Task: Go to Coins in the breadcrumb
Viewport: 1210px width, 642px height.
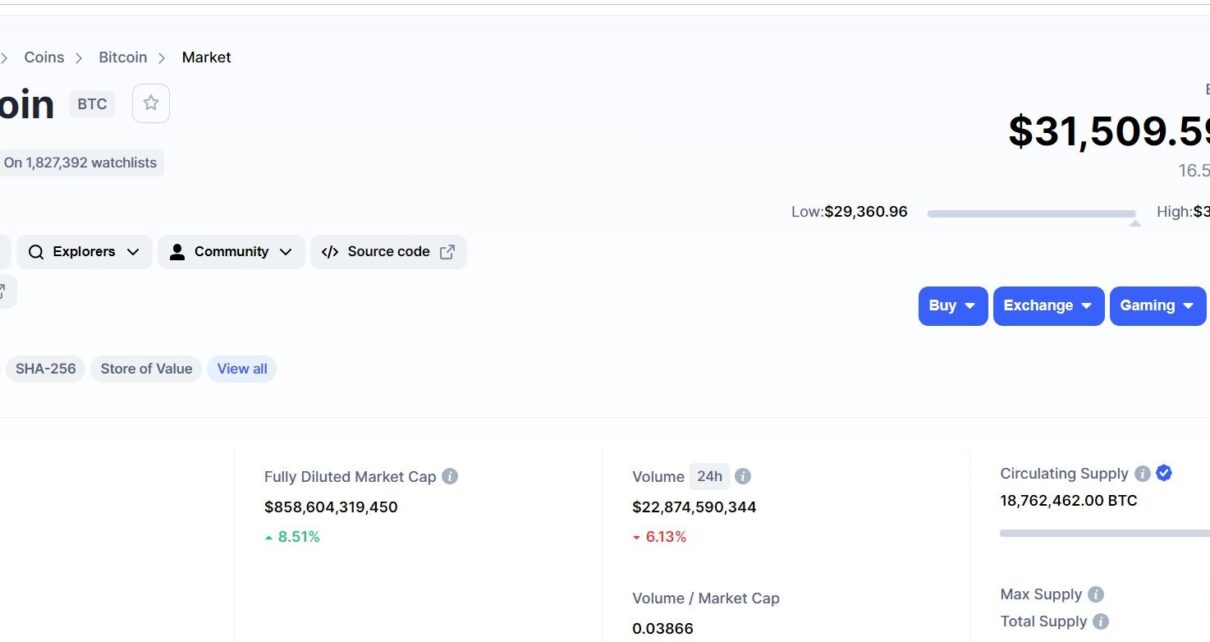Action: click(44, 57)
